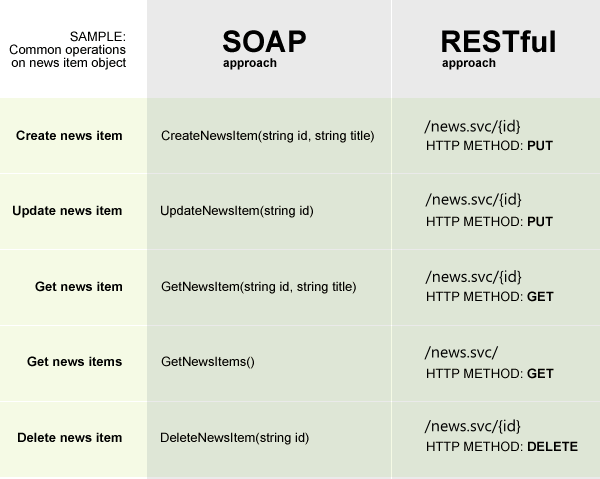Choose the "Get news items" row label
Screen dimensions: 600x479
click(74, 362)
